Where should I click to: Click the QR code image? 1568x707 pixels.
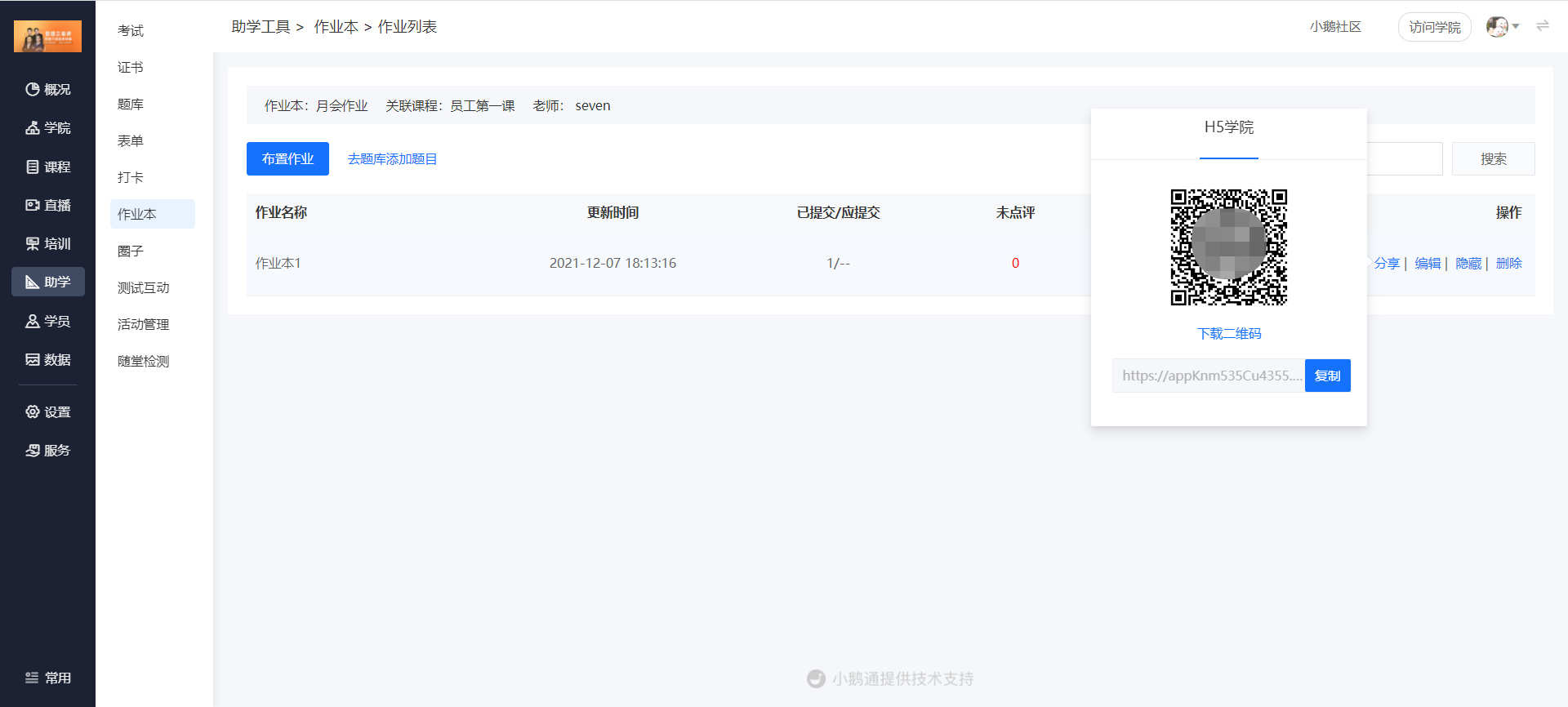(x=1228, y=247)
